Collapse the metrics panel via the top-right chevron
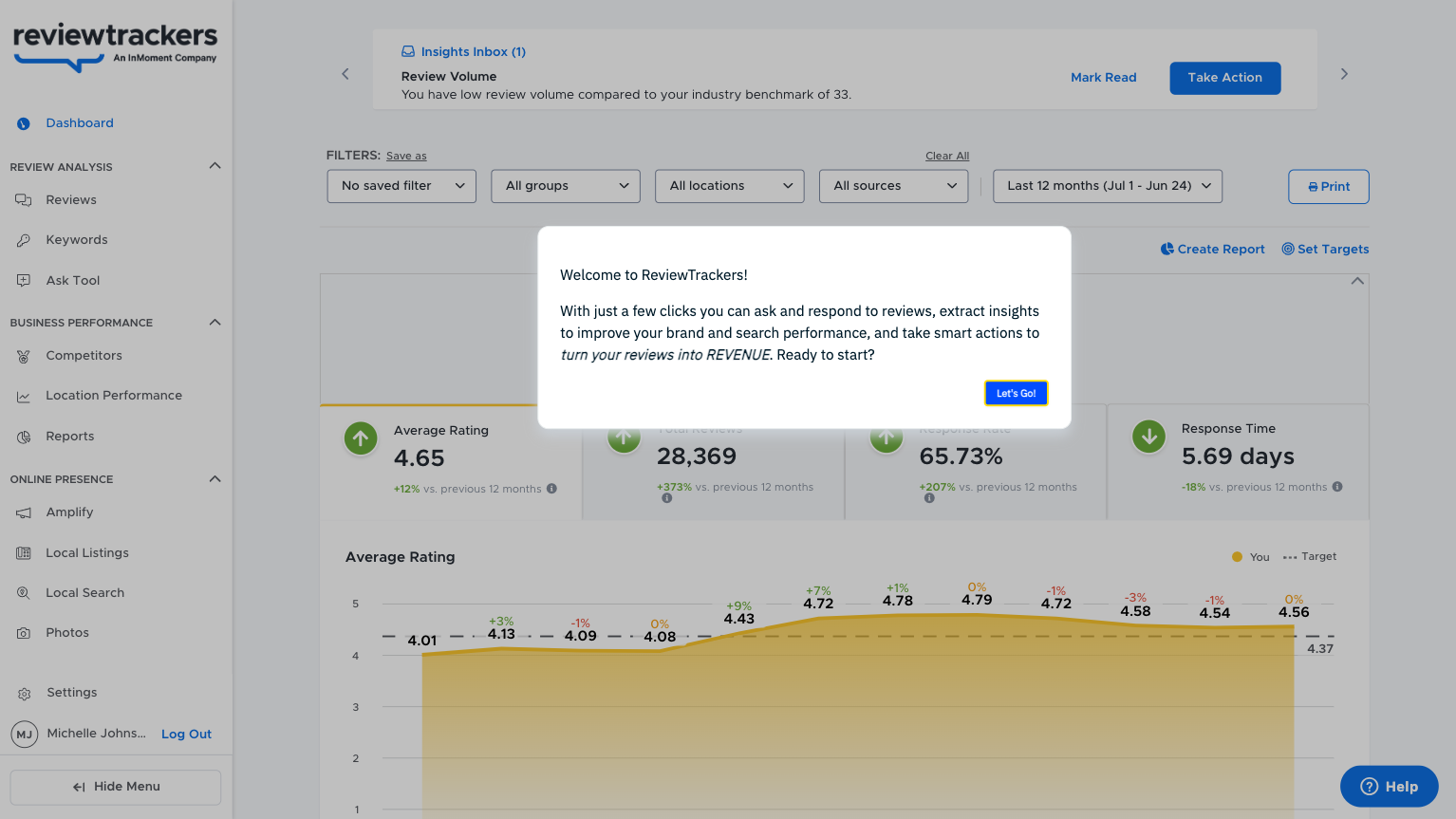The width and height of the screenshot is (1456, 819). 1357,280
